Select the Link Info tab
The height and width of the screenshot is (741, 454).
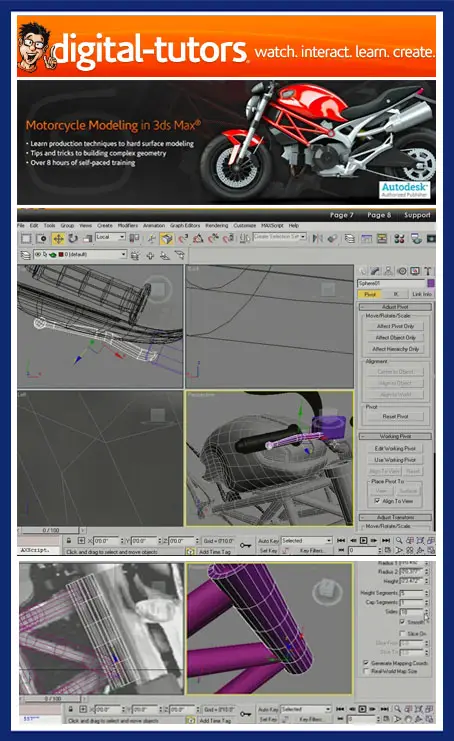pos(421,294)
